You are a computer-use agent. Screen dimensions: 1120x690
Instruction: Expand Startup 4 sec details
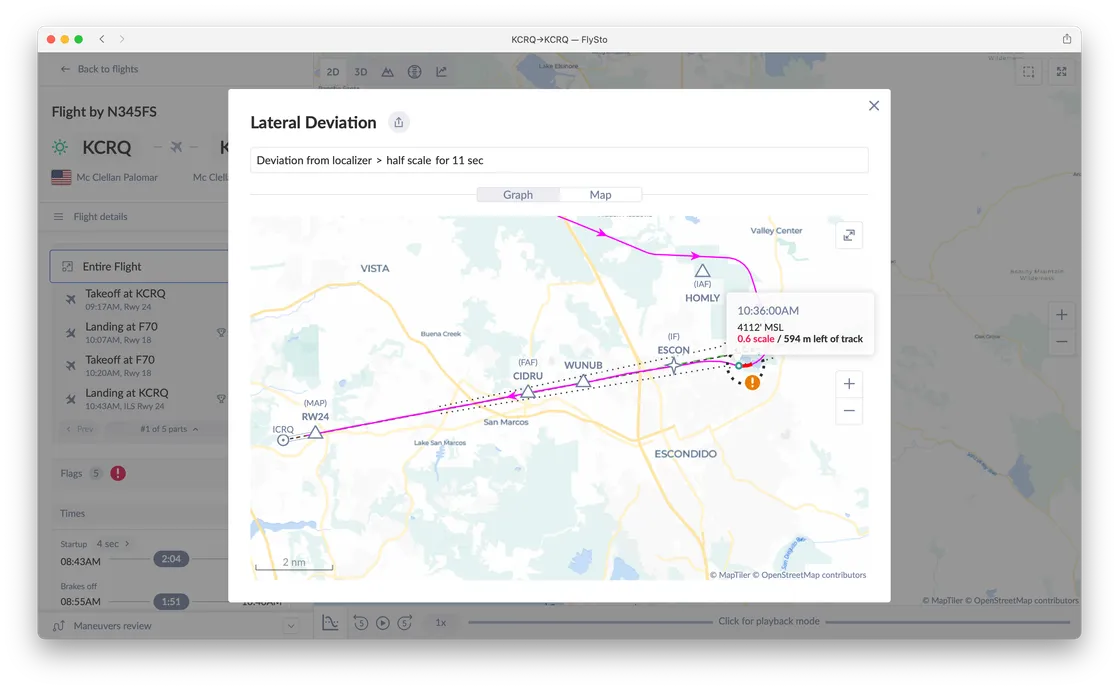tap(113, 544)
